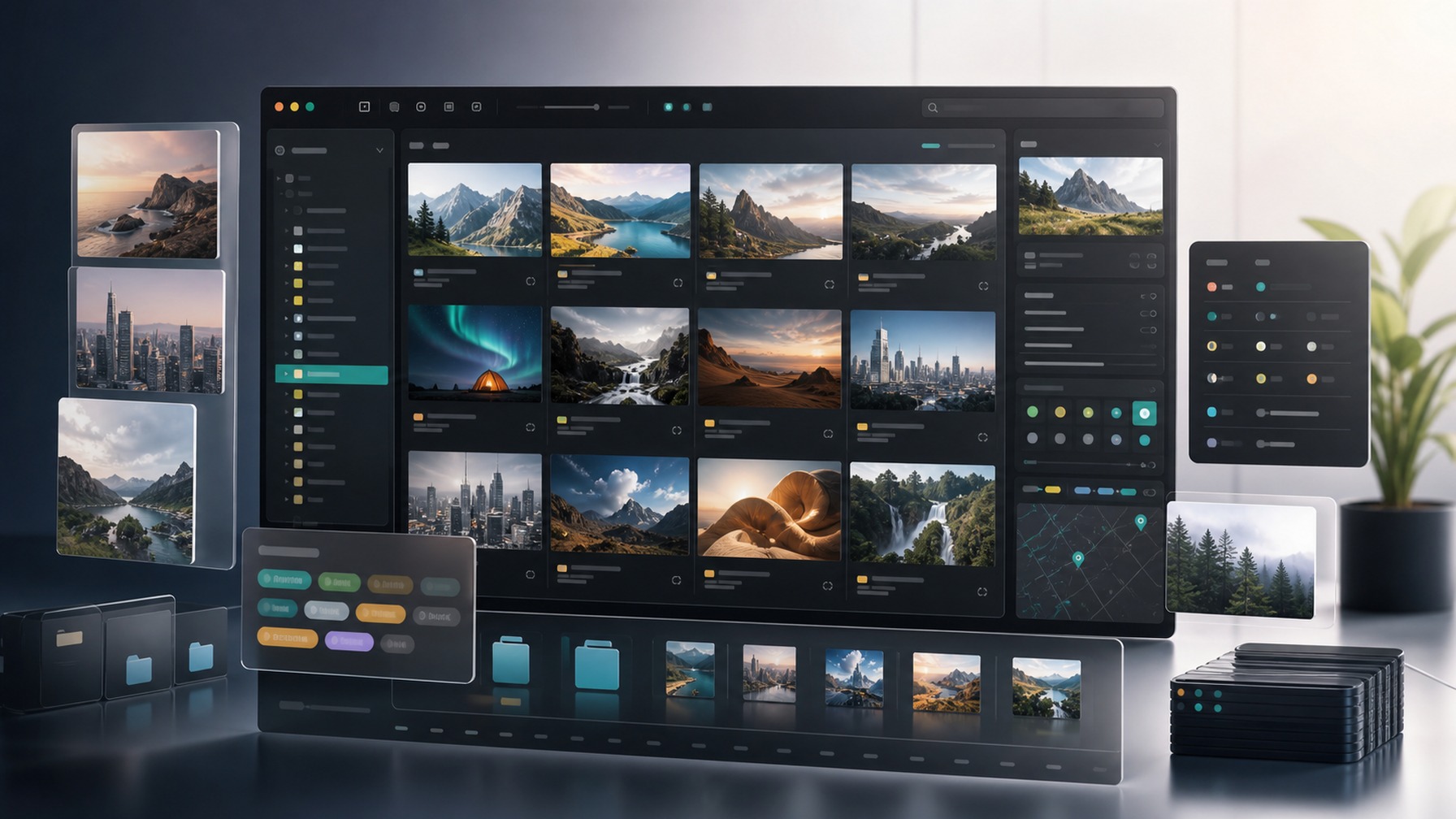The width and height of the screenshot is (1456, 819).
Task: Open the desert dunes sunset photo
Action: [x=769, y=357]
